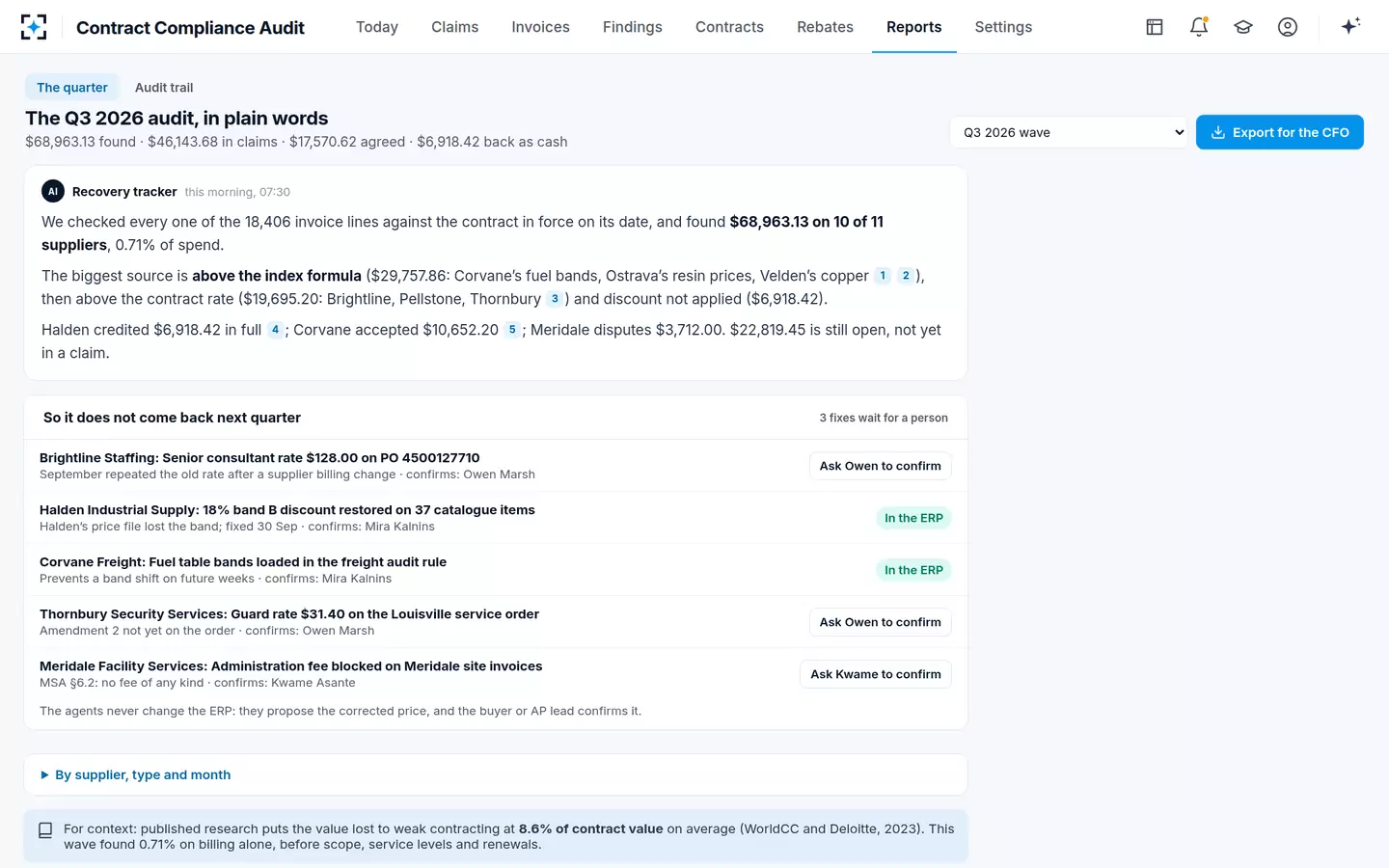Open citation 5 after Corvane accepted
Image resolution: width=1389 pixels, height=868 pixels.
tap(512, 330)
